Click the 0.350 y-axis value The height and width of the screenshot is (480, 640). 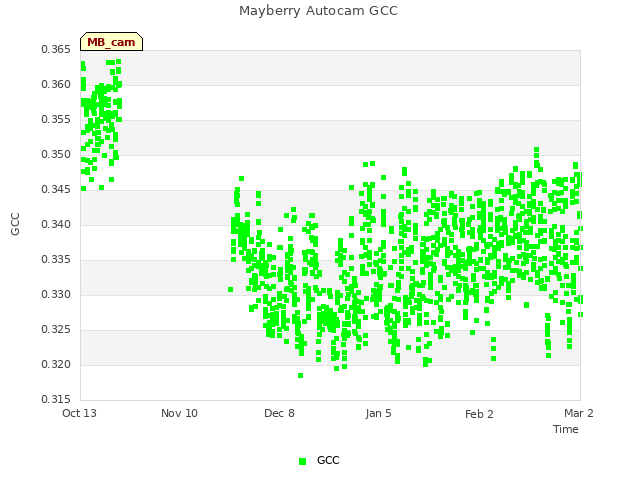[56, 155]
